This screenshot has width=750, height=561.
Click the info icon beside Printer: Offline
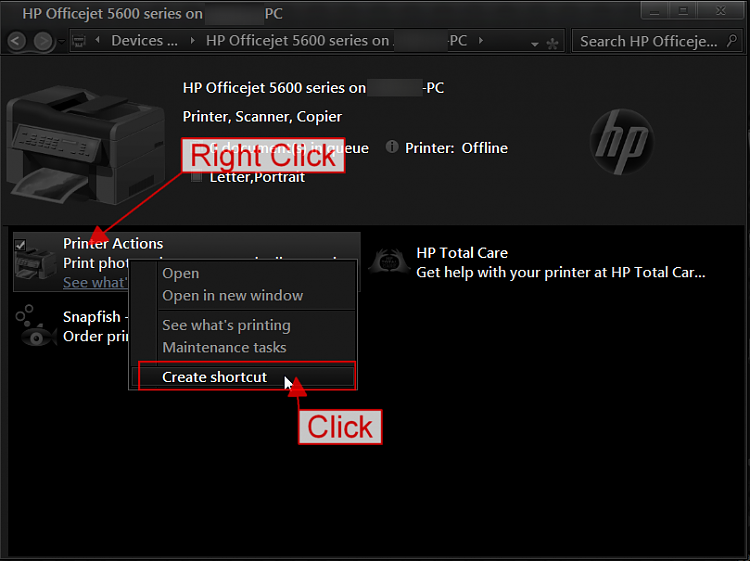click(392, 147)
